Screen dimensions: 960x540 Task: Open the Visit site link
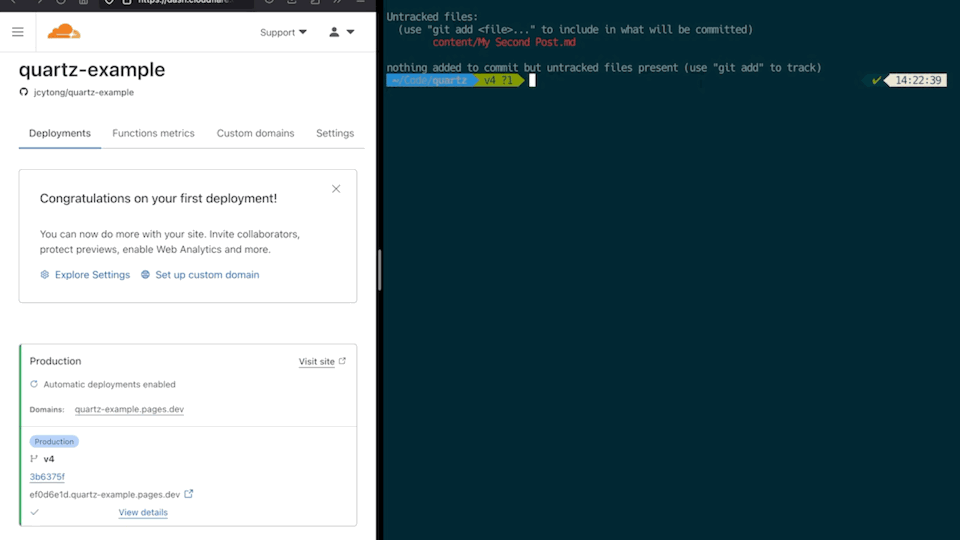coord(317,362)
